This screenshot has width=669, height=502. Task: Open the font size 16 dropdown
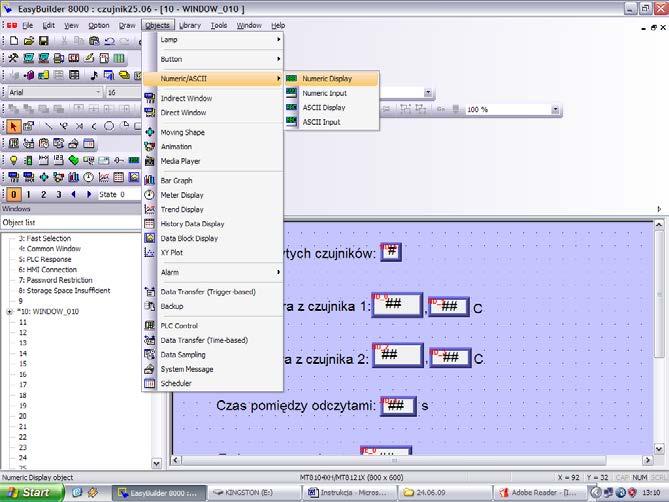tap(123, 92)
